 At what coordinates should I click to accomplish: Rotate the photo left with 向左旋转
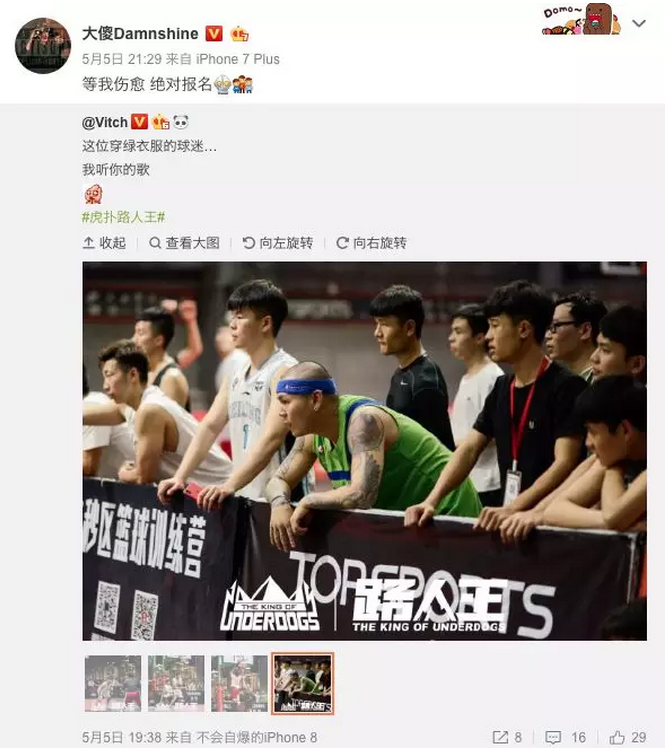coord(277,243)
